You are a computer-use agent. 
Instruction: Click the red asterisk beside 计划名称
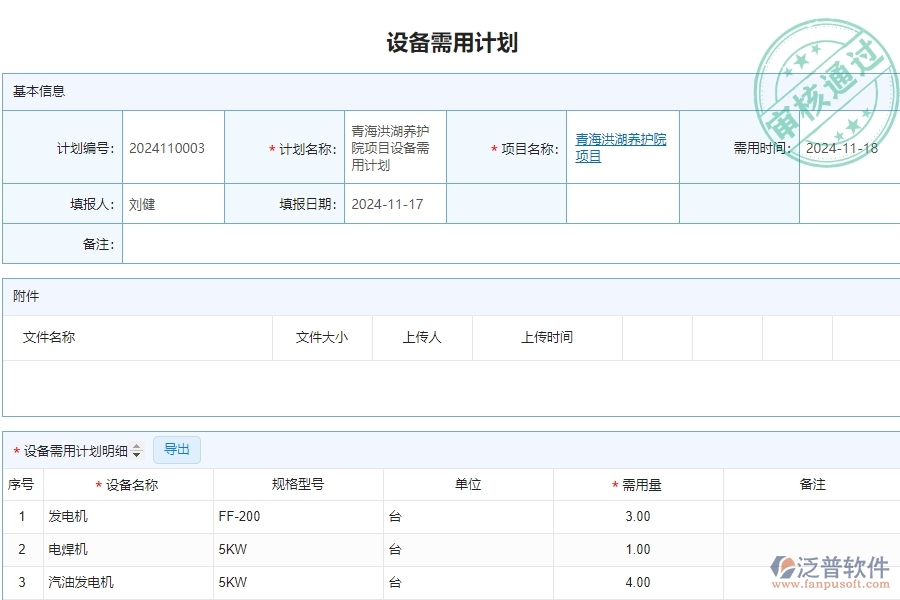270,147
